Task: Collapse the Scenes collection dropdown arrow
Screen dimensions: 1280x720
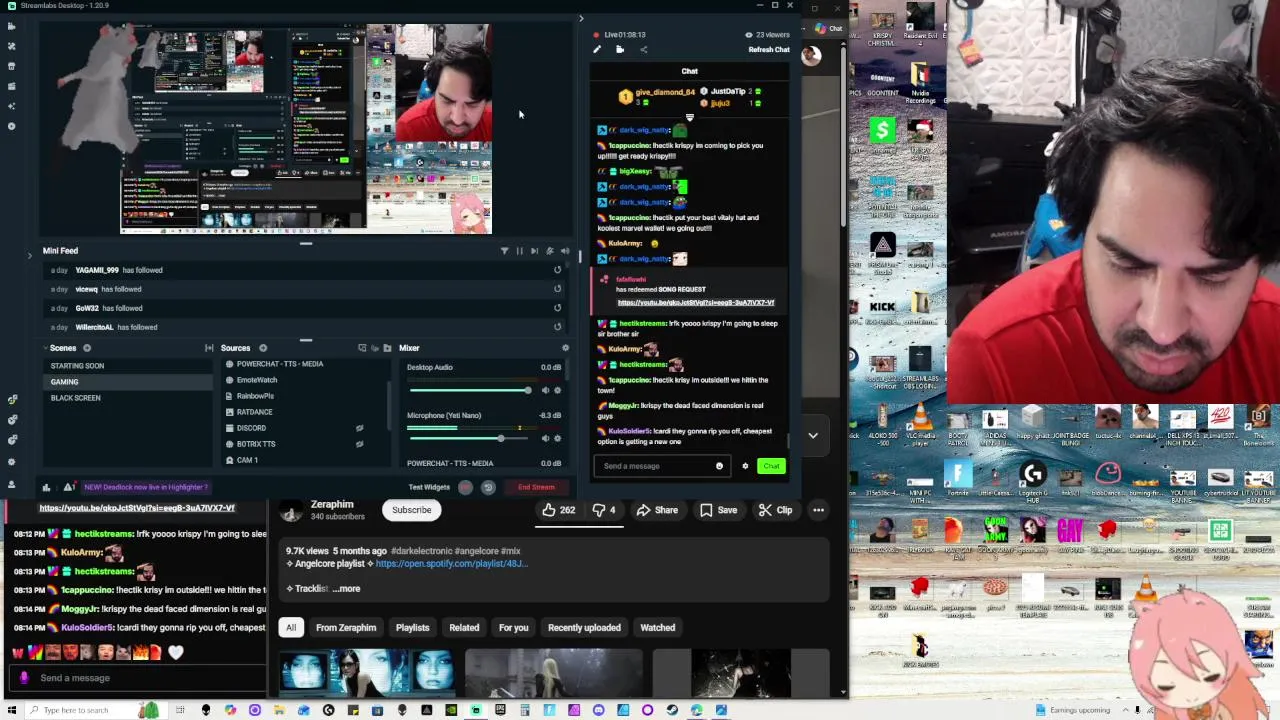Action: pyautogui.click(x=45, y=348)
